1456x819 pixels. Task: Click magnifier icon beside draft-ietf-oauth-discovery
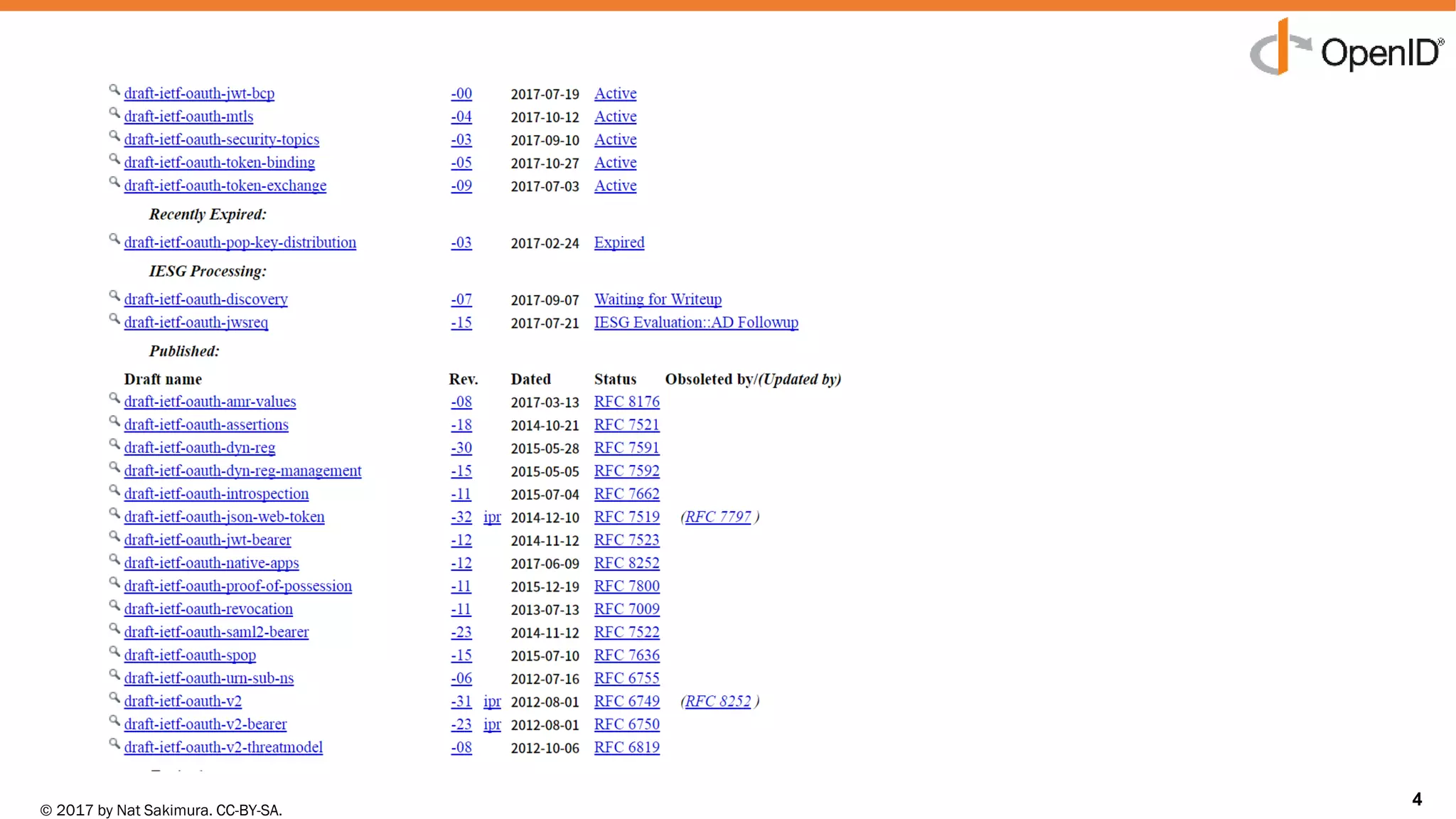click(114, 296)
